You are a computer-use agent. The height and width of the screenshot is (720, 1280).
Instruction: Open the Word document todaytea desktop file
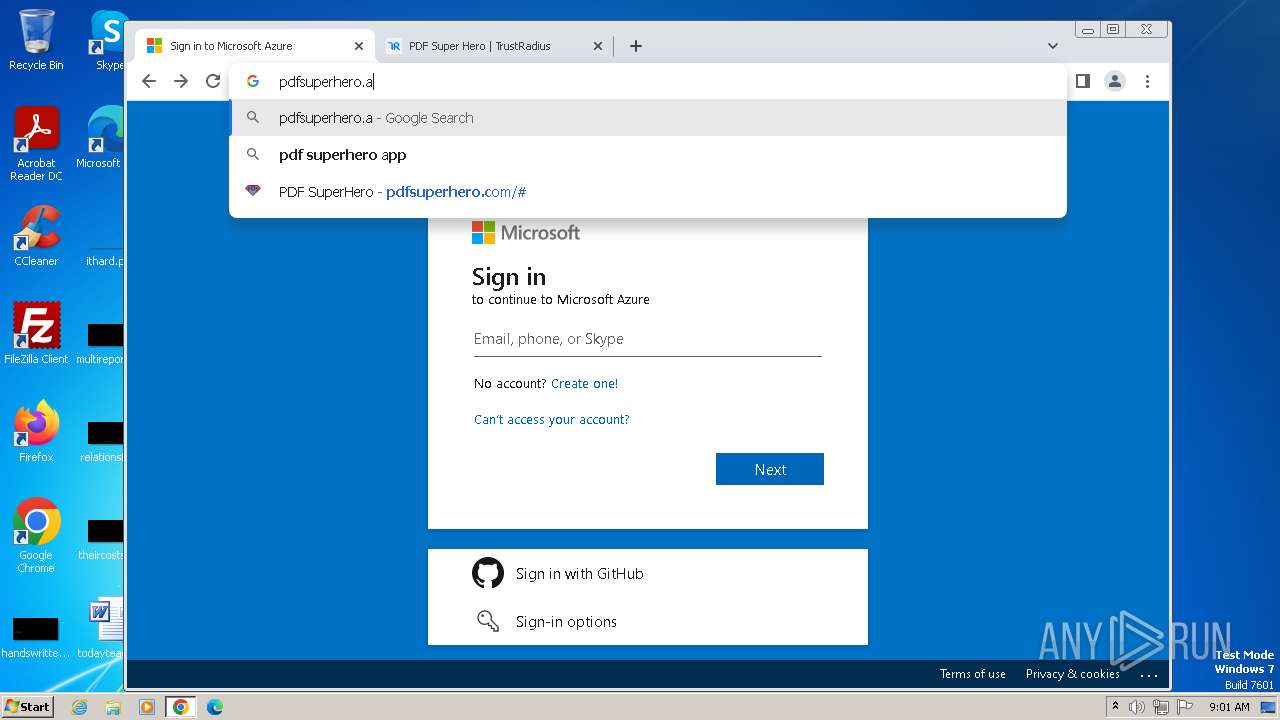coord(102,628)
